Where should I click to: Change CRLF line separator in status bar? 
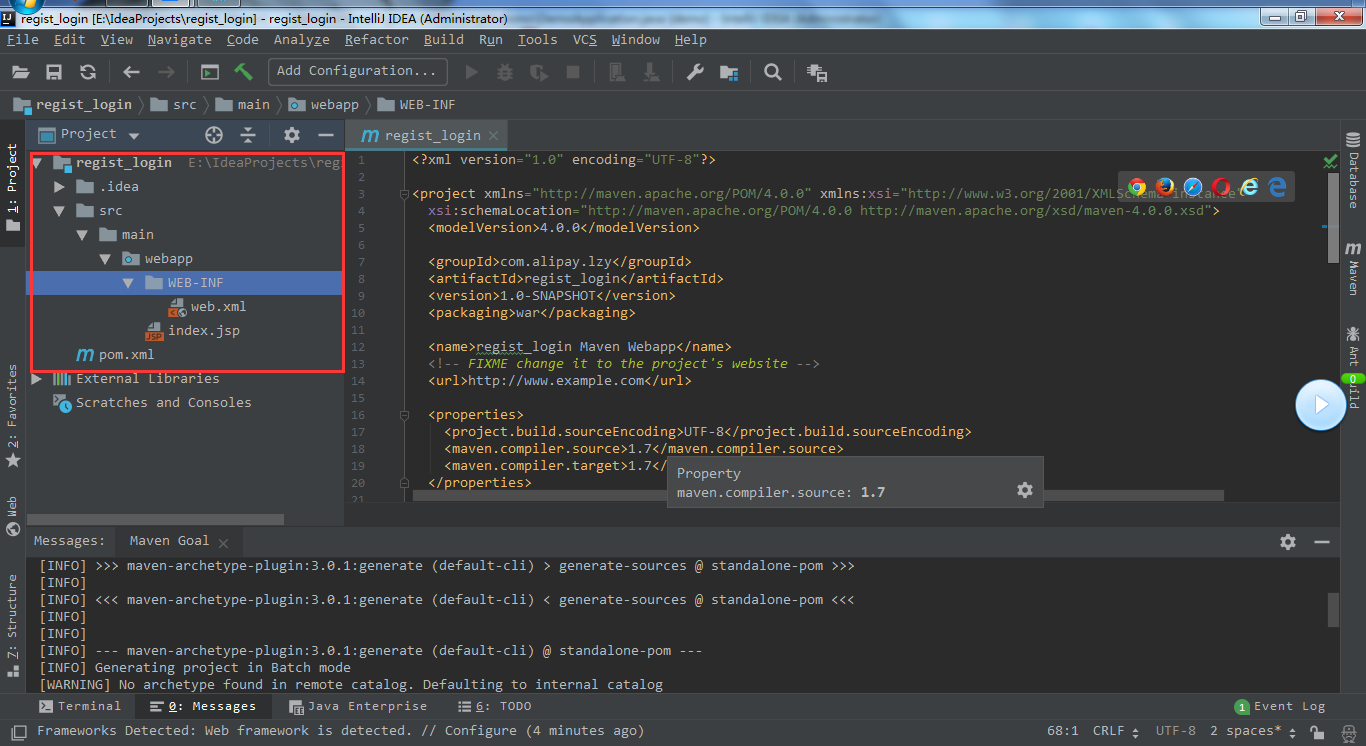[x=1113, y=731]
